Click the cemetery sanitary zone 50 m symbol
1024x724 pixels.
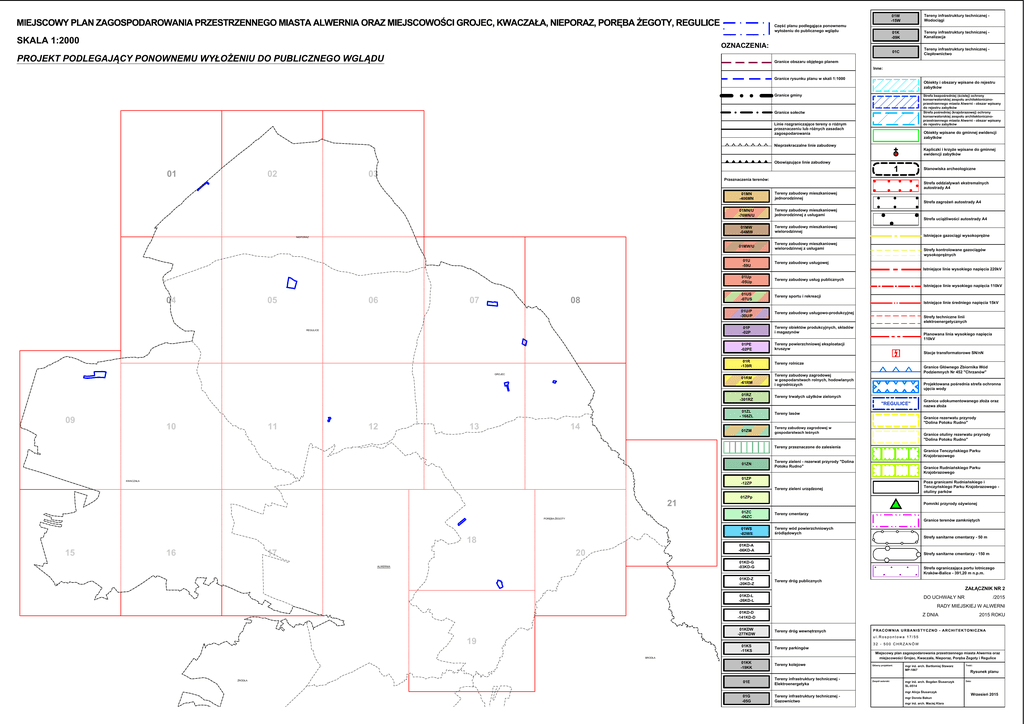[896, 537]
